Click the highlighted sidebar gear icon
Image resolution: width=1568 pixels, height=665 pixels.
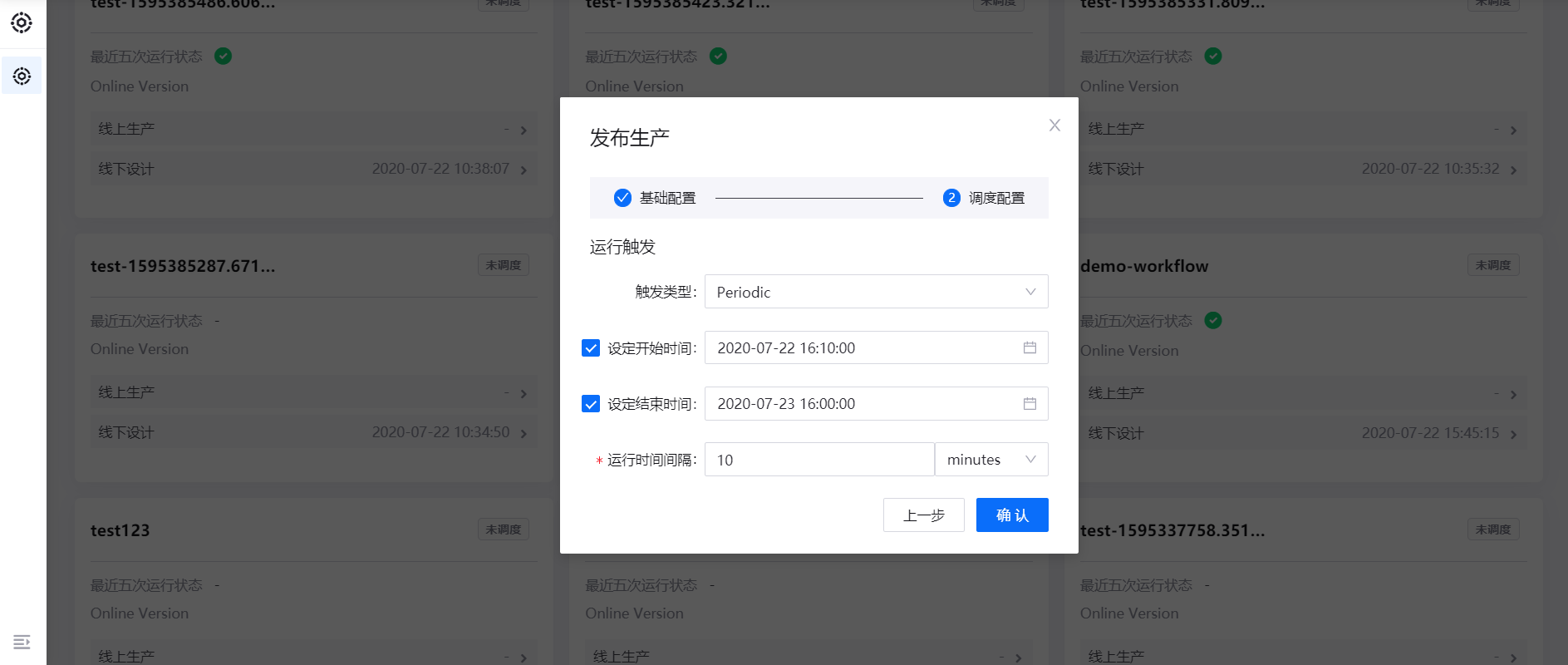point(22,76)
